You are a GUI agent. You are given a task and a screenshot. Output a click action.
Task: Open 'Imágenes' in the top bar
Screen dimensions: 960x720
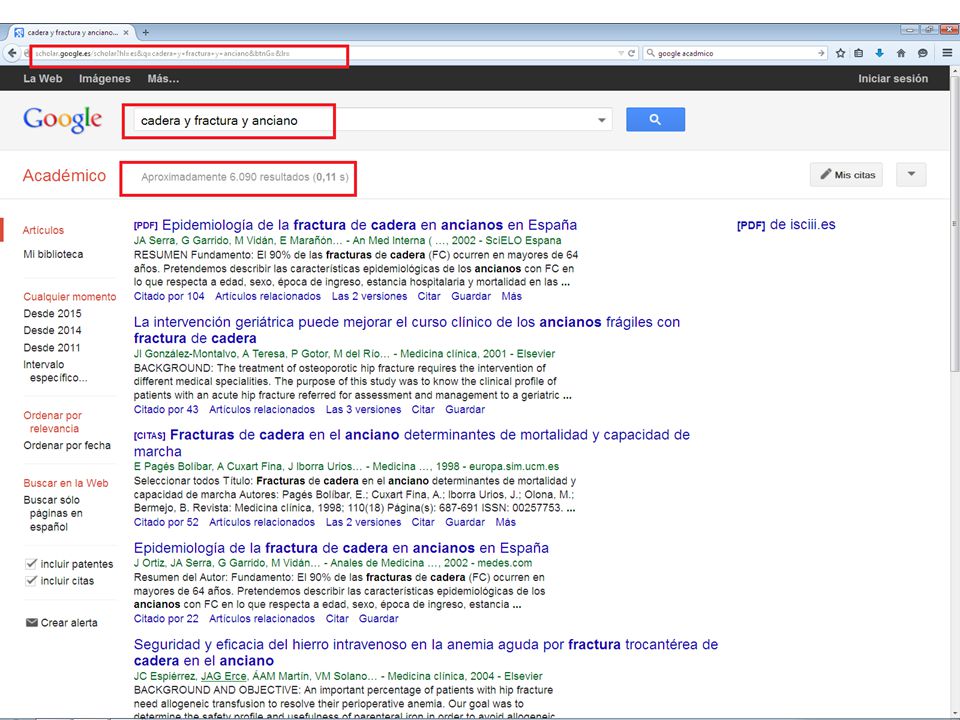click(x=105, y=78)
